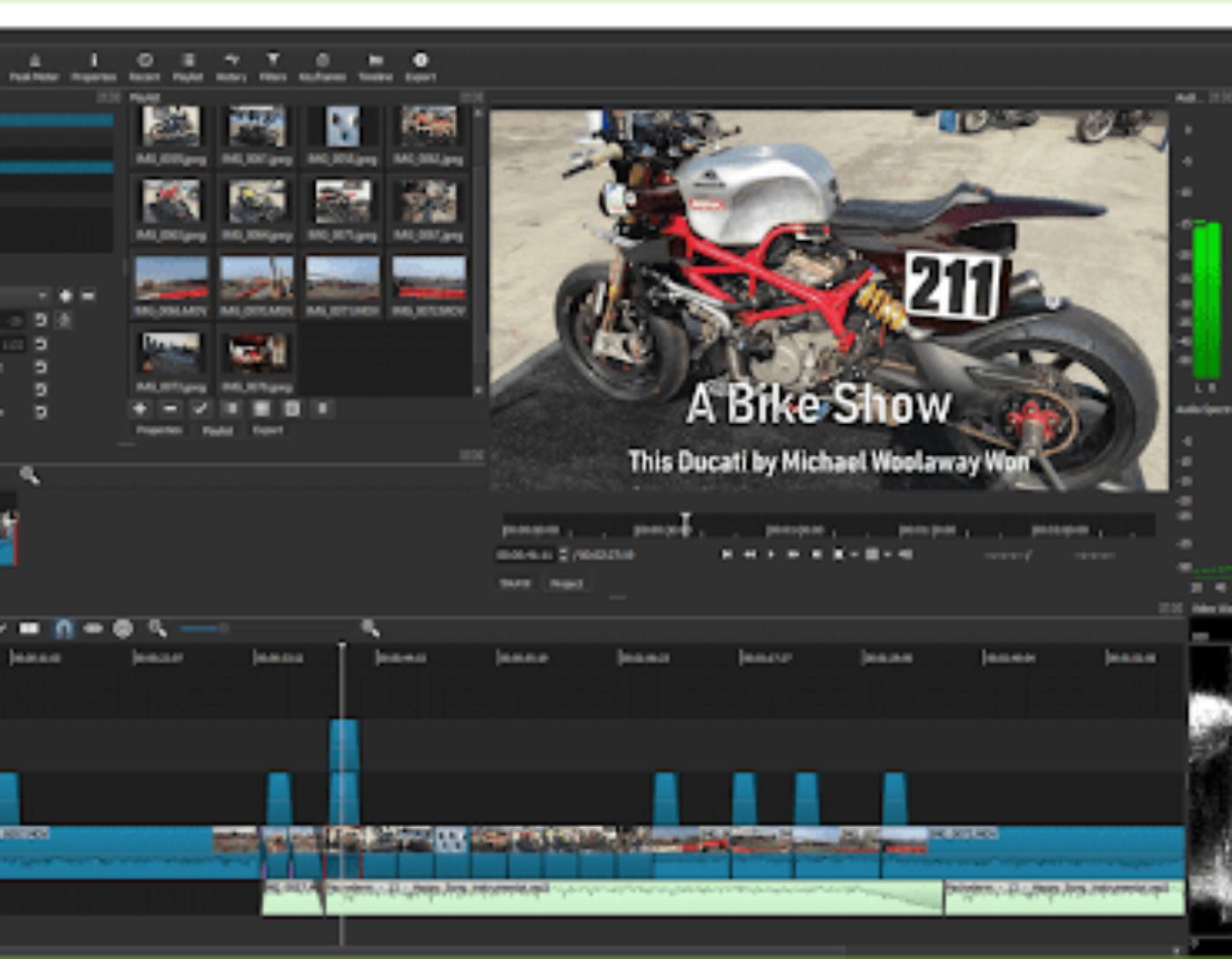Screen dimensions: 1232x959
Task: Click the white rectangle timeline toolbar icon
Action: (29, 628)
